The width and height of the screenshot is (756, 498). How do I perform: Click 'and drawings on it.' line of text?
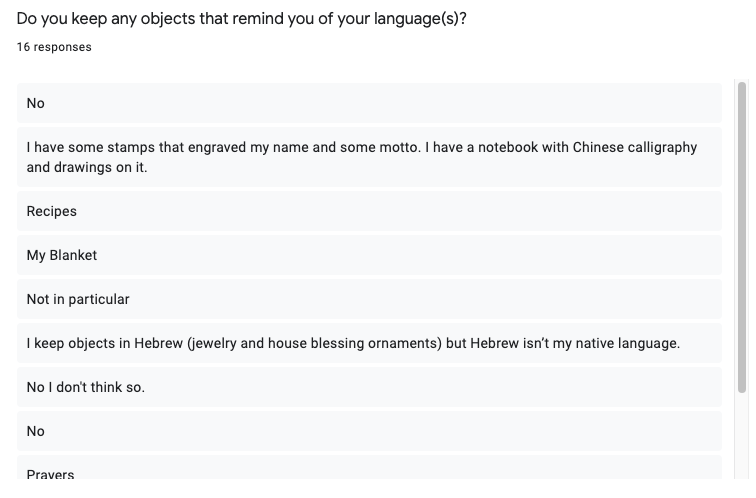[x=87, y=167]
